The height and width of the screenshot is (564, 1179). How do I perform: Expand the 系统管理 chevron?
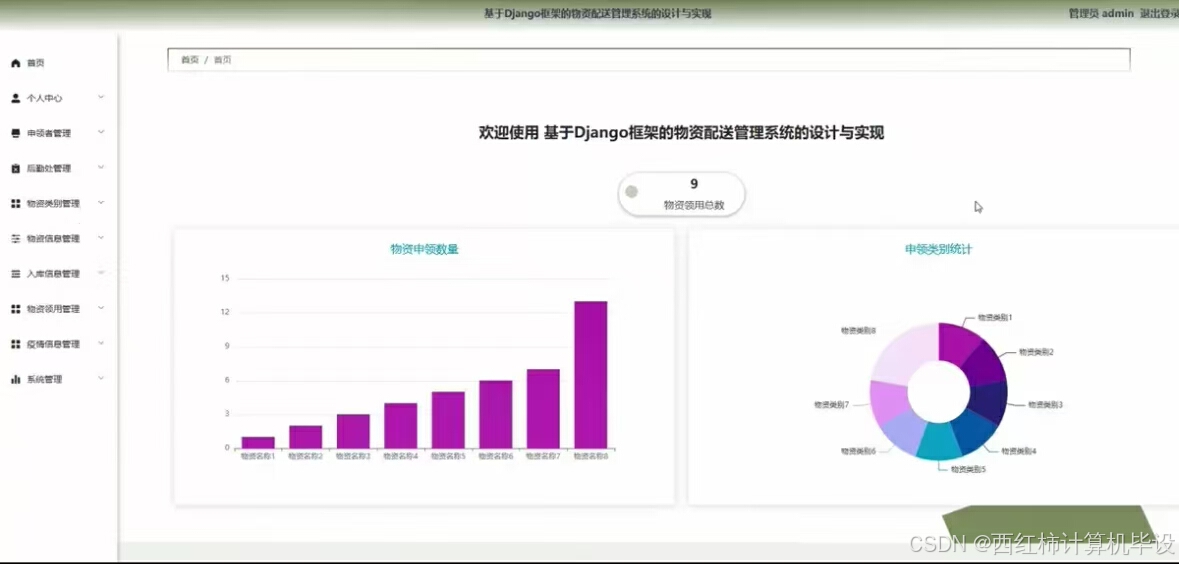(101, 378)
